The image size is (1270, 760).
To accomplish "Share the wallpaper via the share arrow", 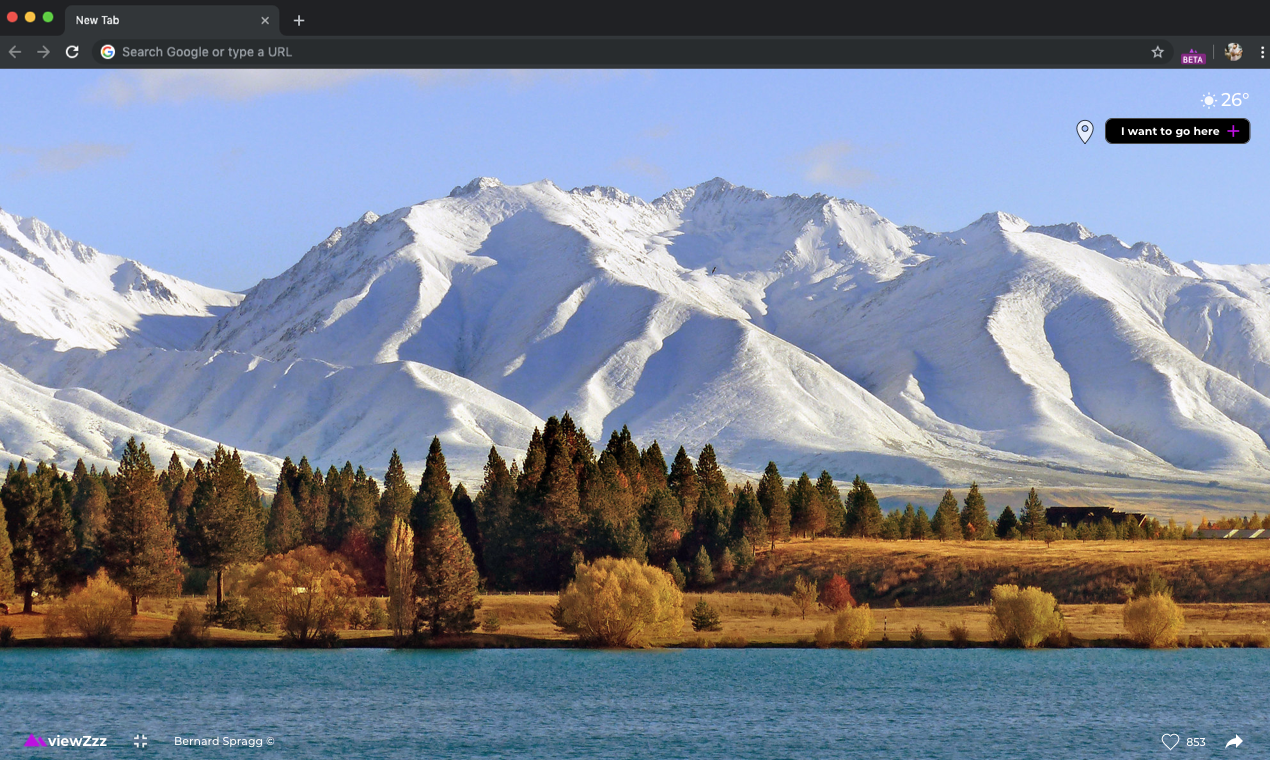I will [x=1233, y=741].
